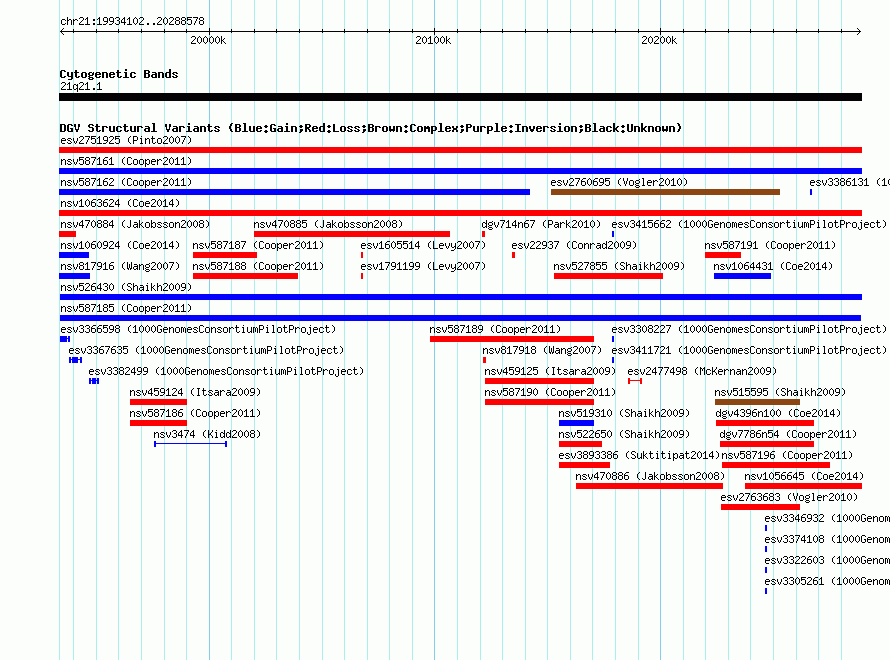This screenshot has height=660, width=890.
Task: Open variant nsv1064431 (Coe2014)
Action: 773,266
